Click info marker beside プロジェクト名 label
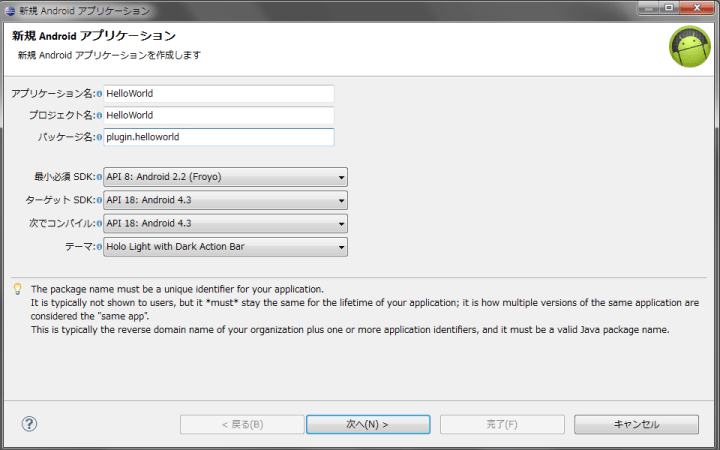 [99, 116]
